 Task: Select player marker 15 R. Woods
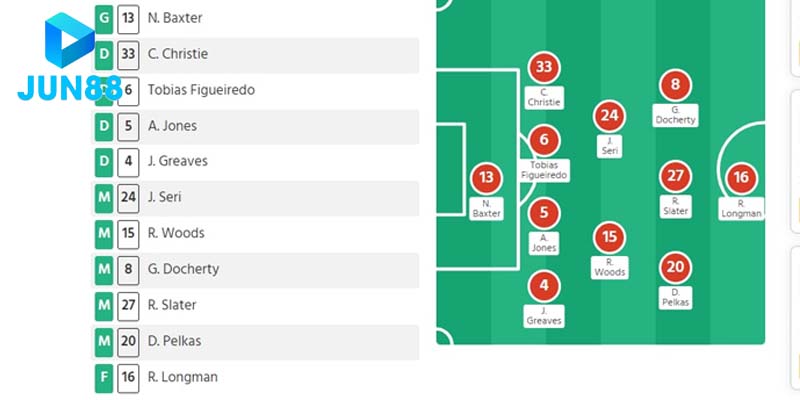(x=609, y=237)
